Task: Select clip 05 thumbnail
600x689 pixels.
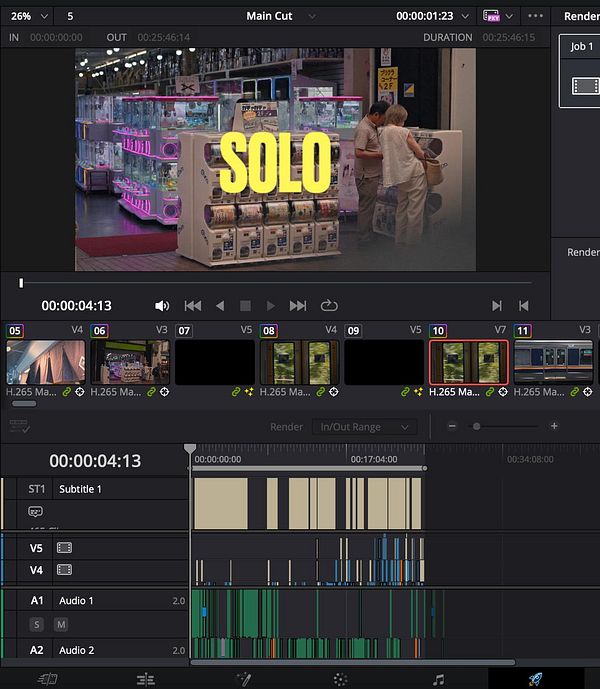Action: [x=46, y=362]
